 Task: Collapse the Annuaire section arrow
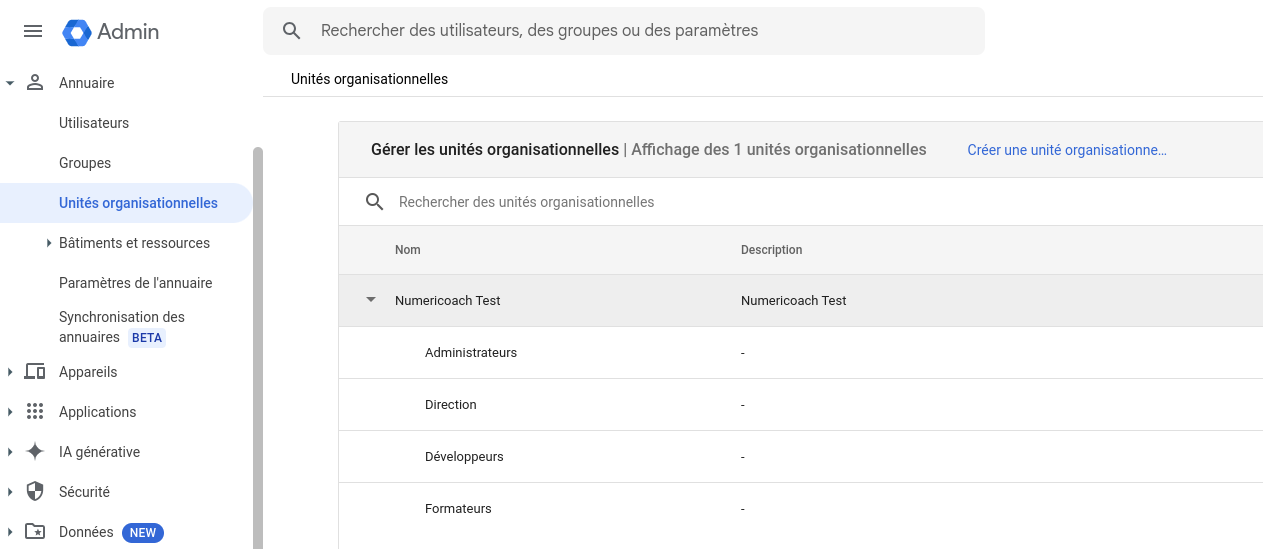coord(10,83)
